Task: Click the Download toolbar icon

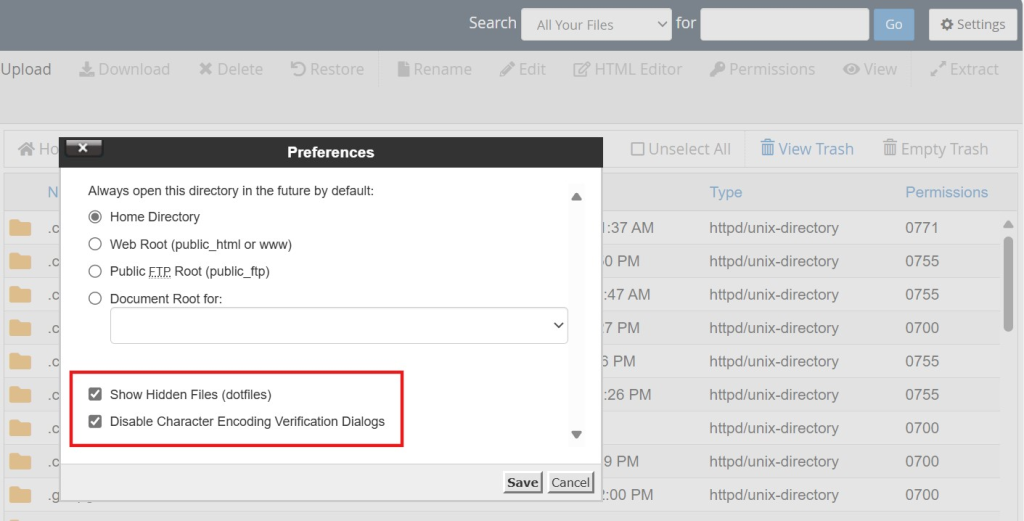Action: tap(87, 70)
